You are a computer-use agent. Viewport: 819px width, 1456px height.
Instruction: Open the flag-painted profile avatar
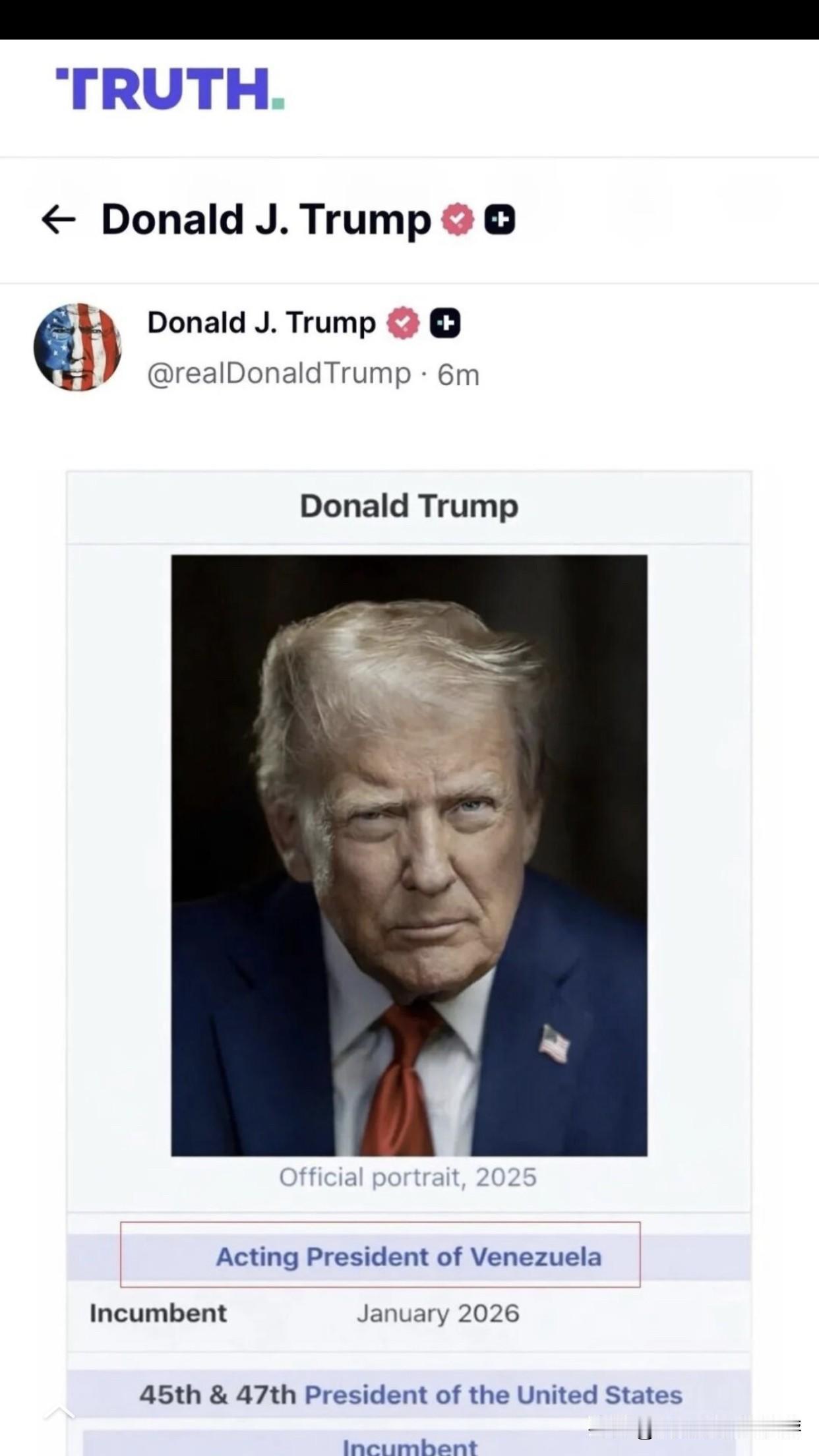point(78,347)
